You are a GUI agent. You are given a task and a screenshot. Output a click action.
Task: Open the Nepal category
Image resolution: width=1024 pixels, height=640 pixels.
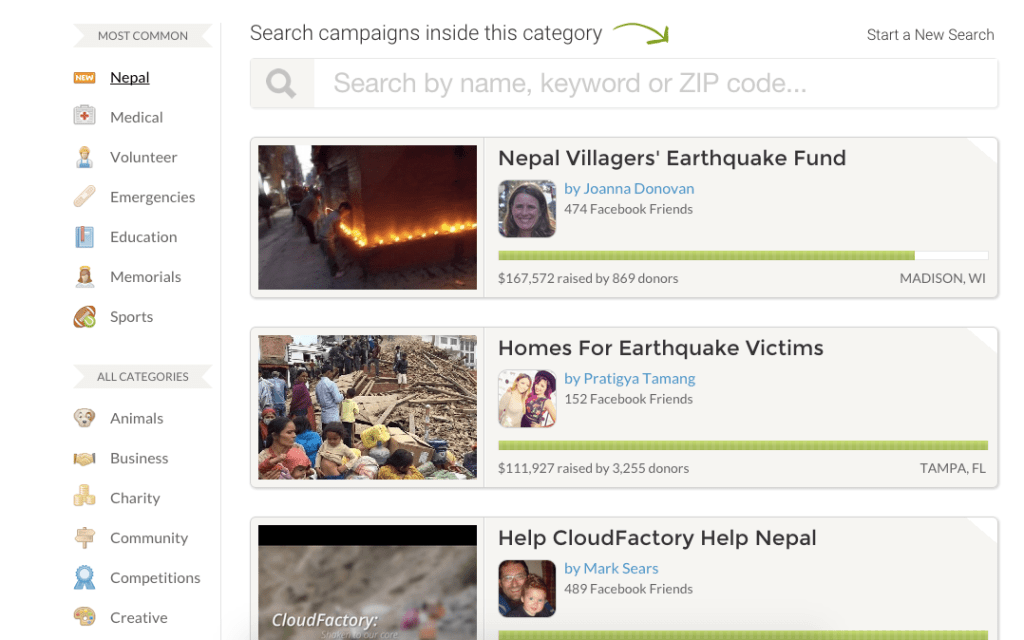[130, 78]
